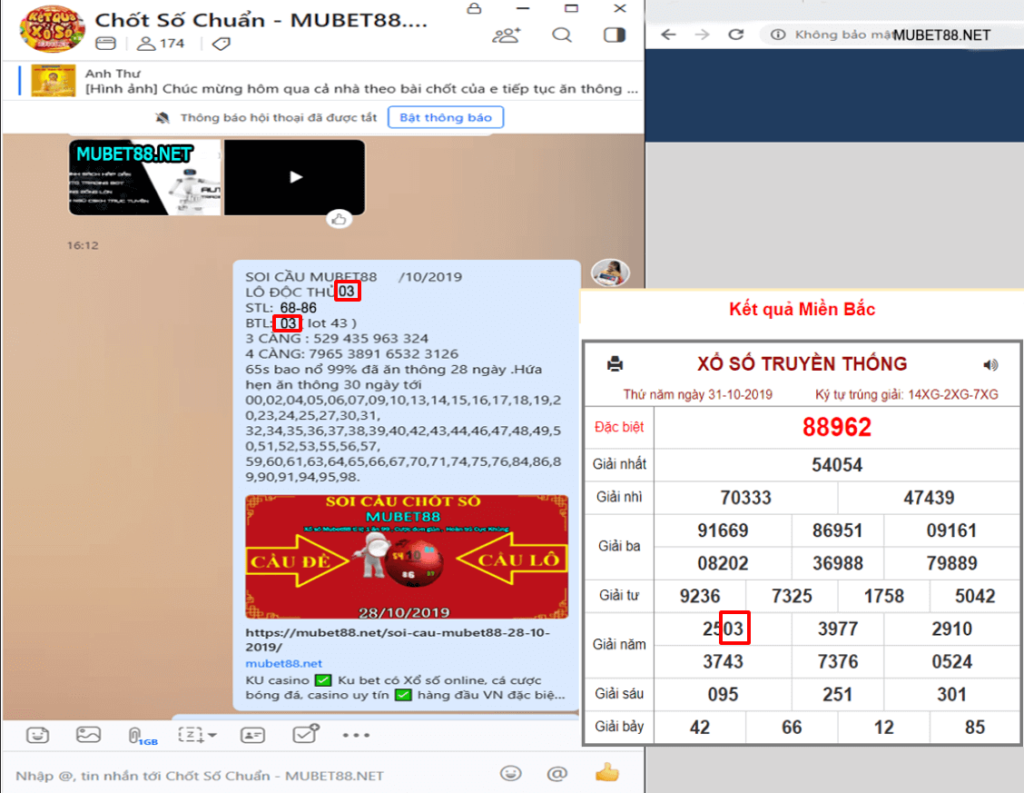Send a thumbs-up like

tap(607, 773)
